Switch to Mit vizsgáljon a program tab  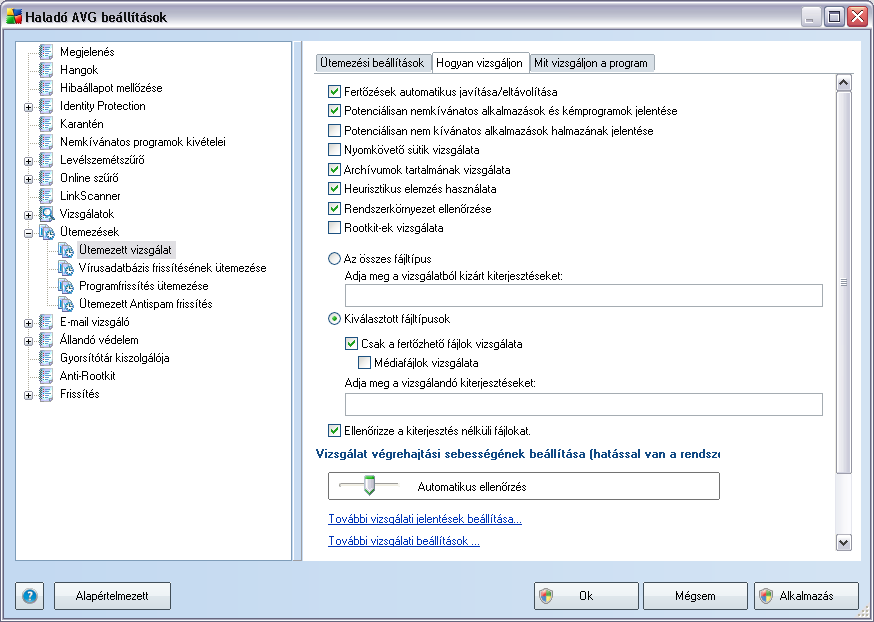click(x=591, y=63)
